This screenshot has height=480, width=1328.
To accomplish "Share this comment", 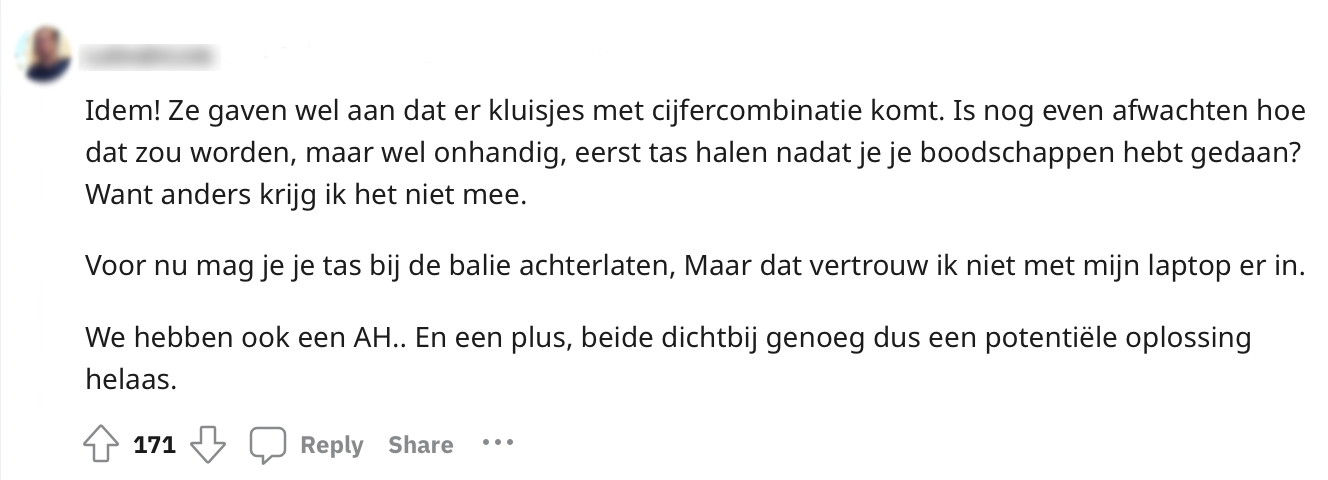I will coord(420,445).
